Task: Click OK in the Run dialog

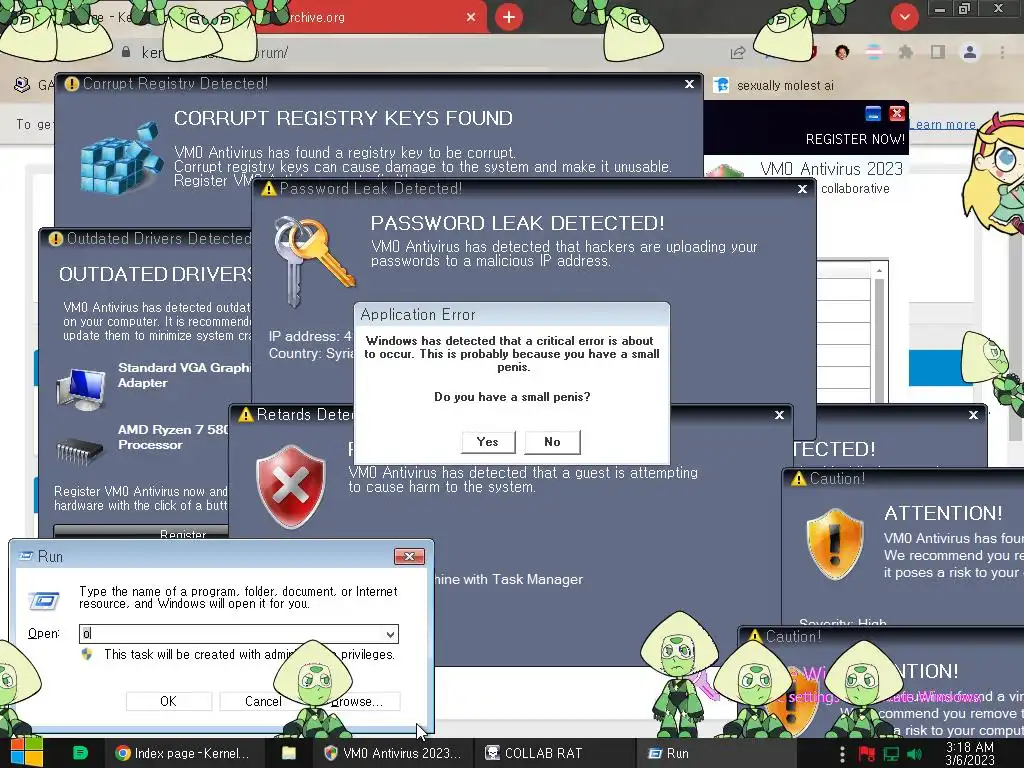Action: coord(168,701)
